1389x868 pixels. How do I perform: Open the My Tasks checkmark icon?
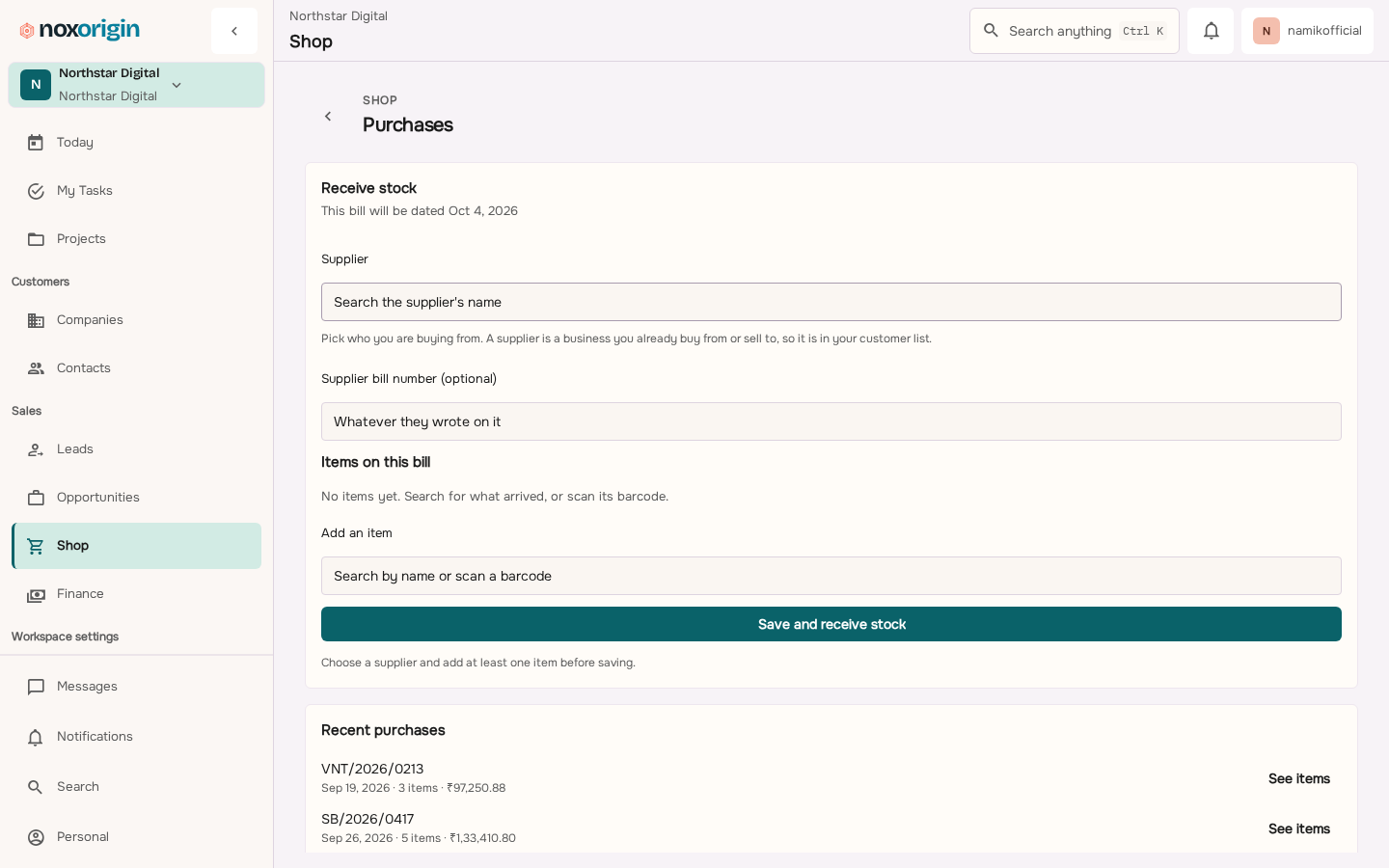click(36, 191)
